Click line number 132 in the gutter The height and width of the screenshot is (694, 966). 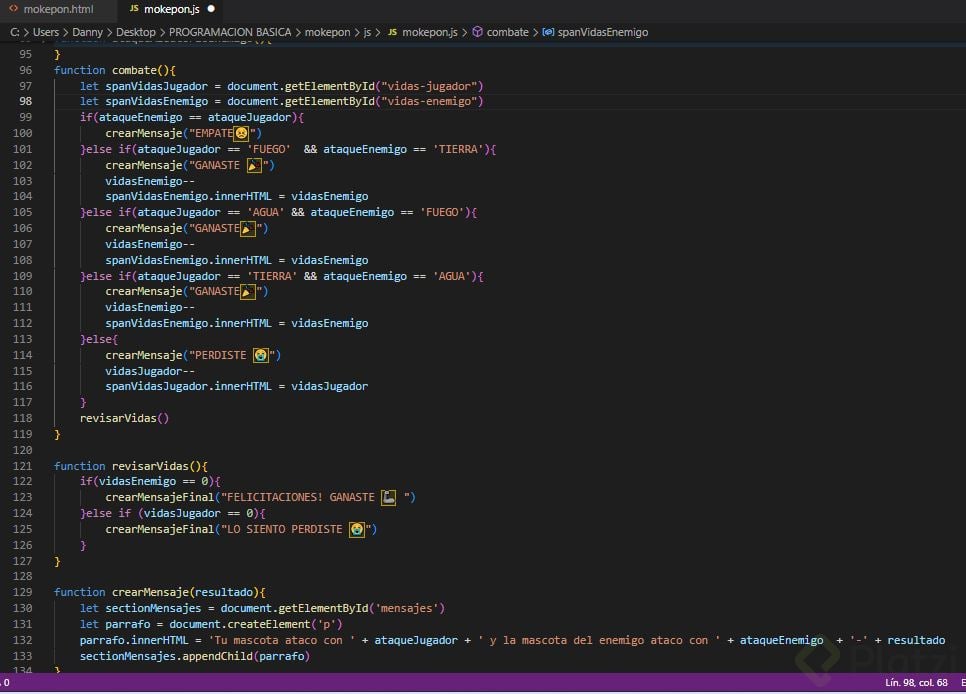click(23, 640)
